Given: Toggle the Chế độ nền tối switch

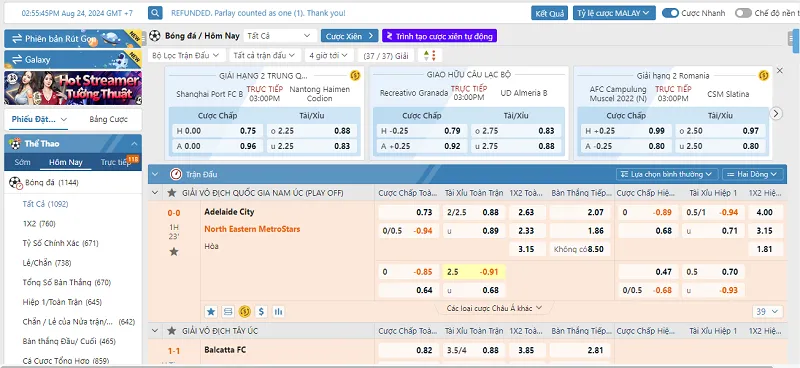Looking at the screenshot, I should [x=743, y=13].
